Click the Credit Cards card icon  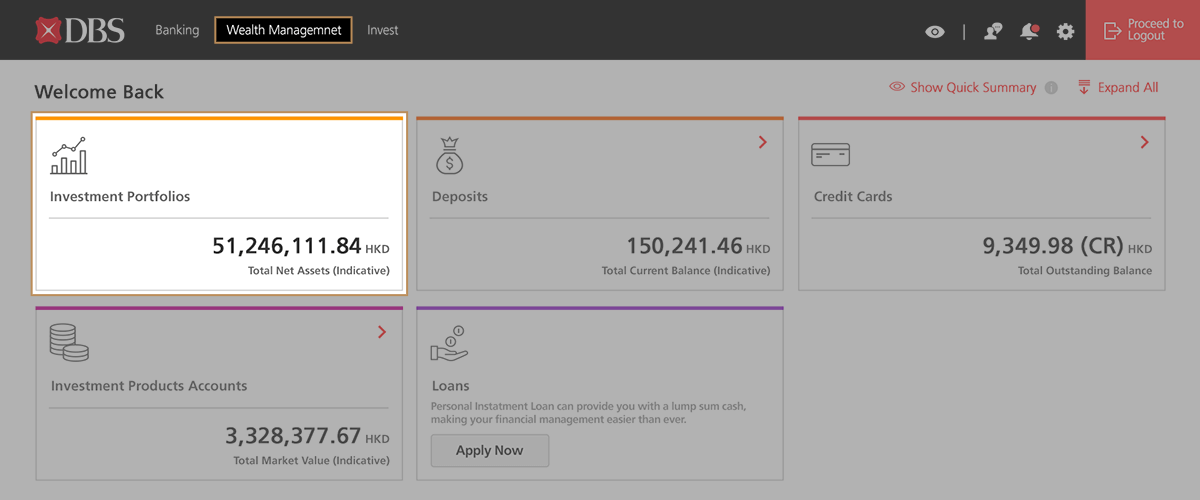pyautogui.click(x=830, y=155)
